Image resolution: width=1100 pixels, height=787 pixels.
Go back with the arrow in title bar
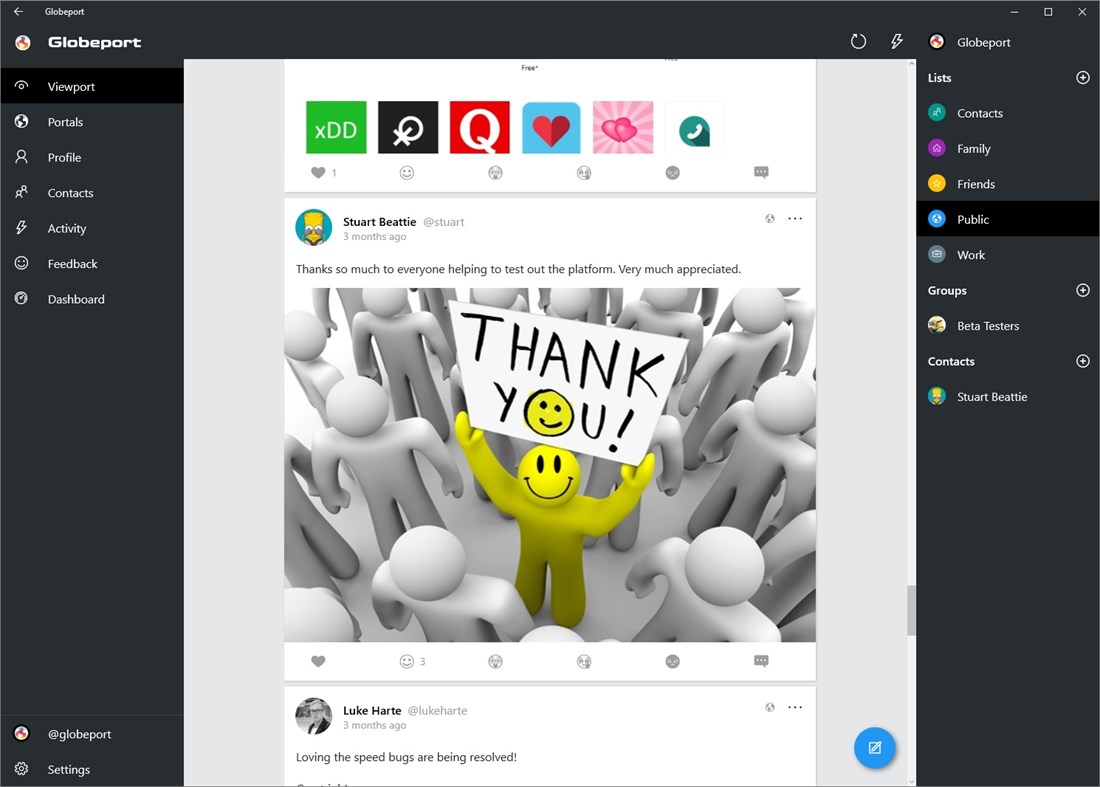tap(18, 11)
